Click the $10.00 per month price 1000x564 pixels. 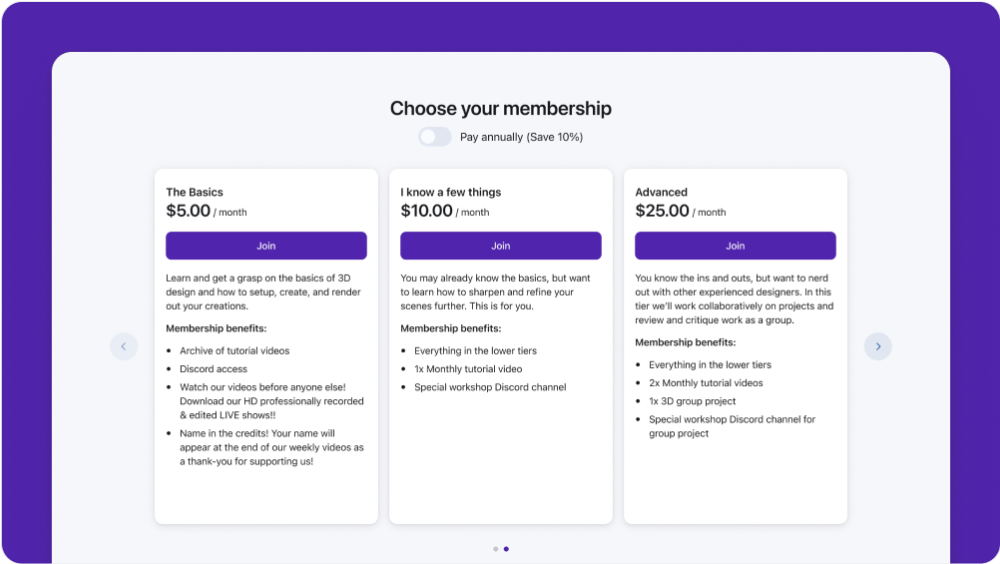(445, 211)
